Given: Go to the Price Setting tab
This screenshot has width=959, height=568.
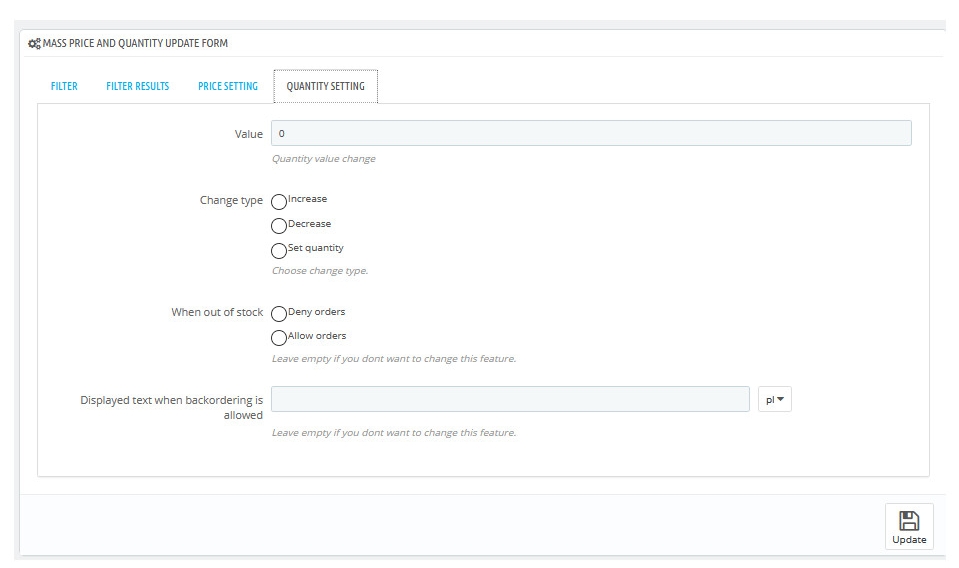Looking at the screenshot, I should point(228,86).
